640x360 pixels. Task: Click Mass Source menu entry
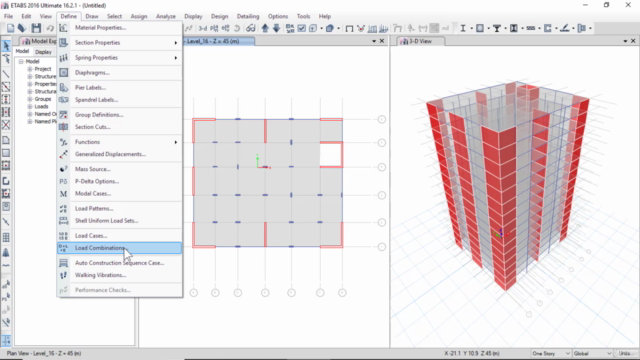click(x=119, y=169)
